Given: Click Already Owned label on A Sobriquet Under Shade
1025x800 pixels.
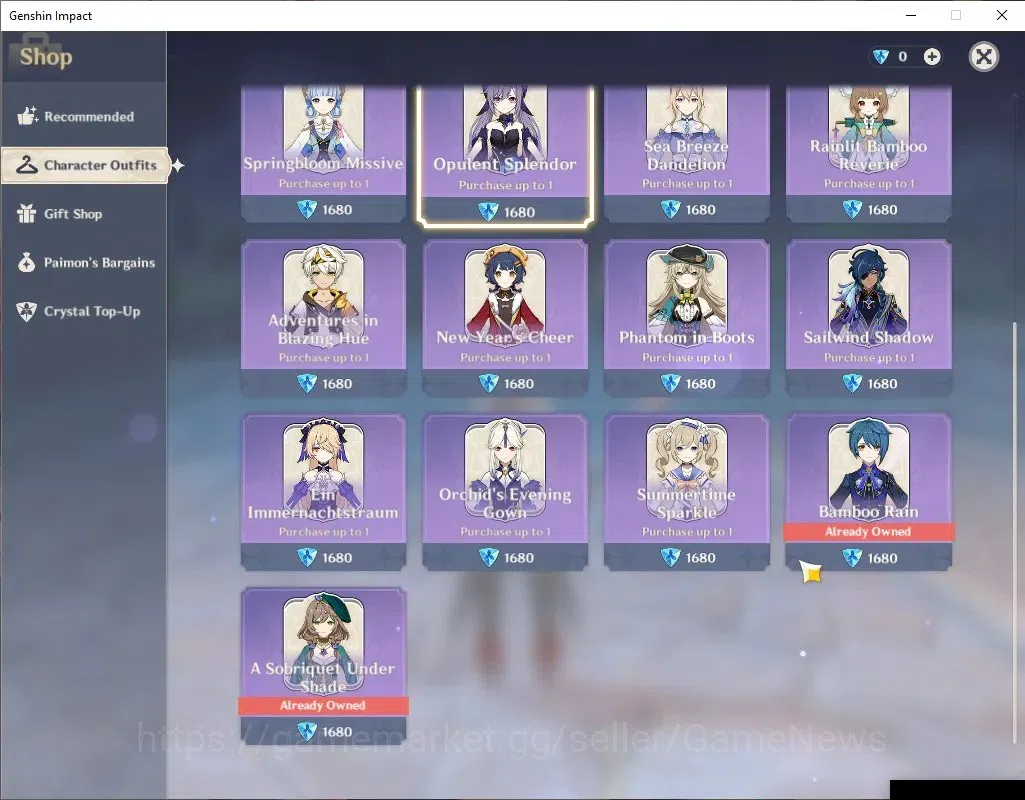Looking at the screenshot, I should [x=323, y=705].
